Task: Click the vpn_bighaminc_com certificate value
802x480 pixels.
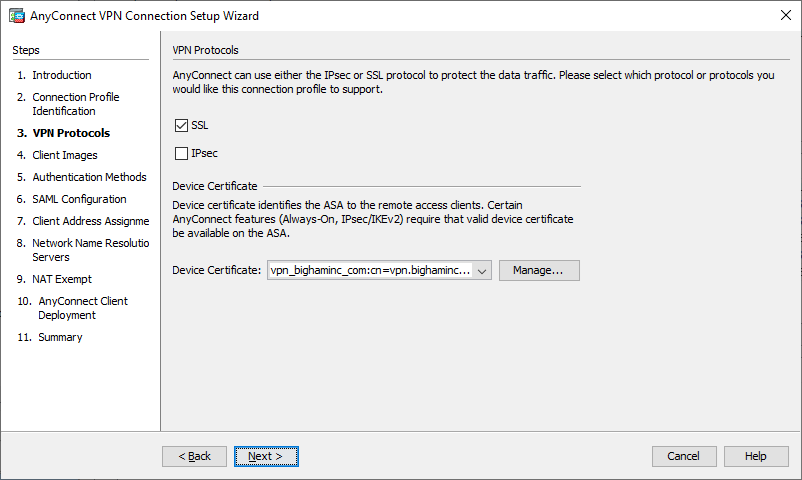Action: pyautogui.click(x=370, y=270)
